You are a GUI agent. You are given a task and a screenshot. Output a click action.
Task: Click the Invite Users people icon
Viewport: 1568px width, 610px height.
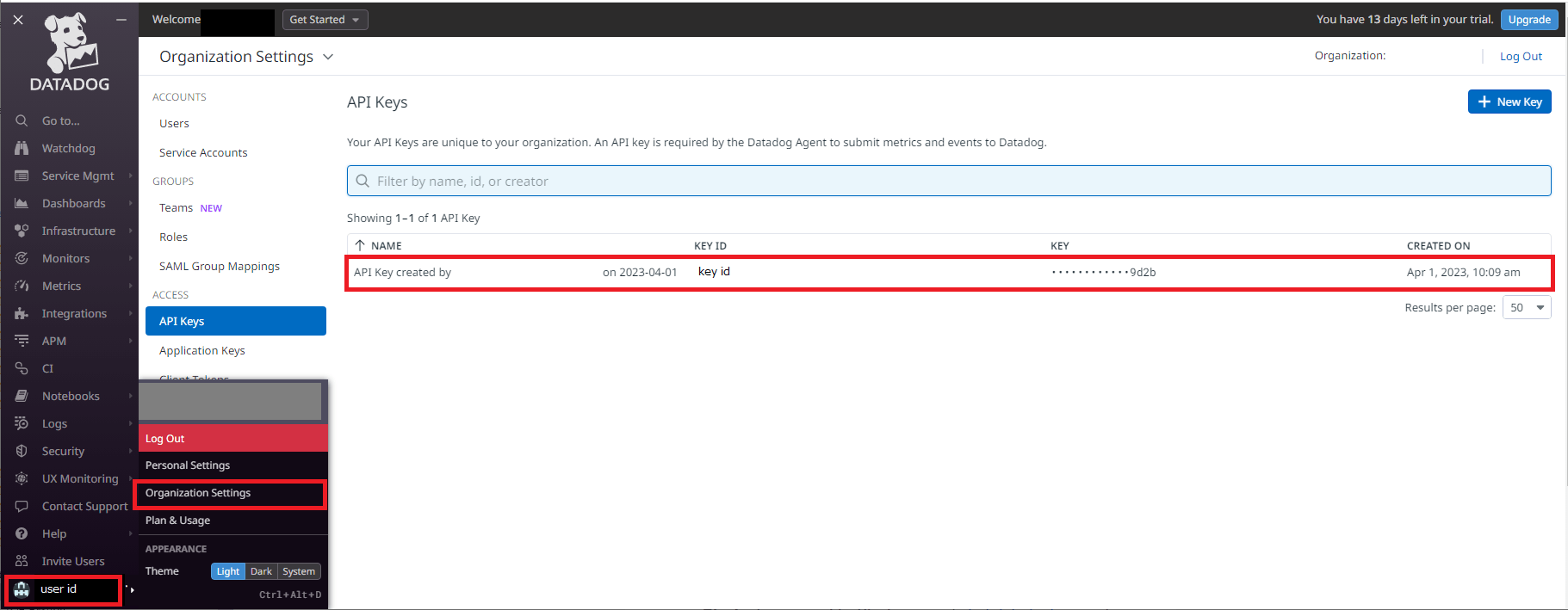(22, 561)
